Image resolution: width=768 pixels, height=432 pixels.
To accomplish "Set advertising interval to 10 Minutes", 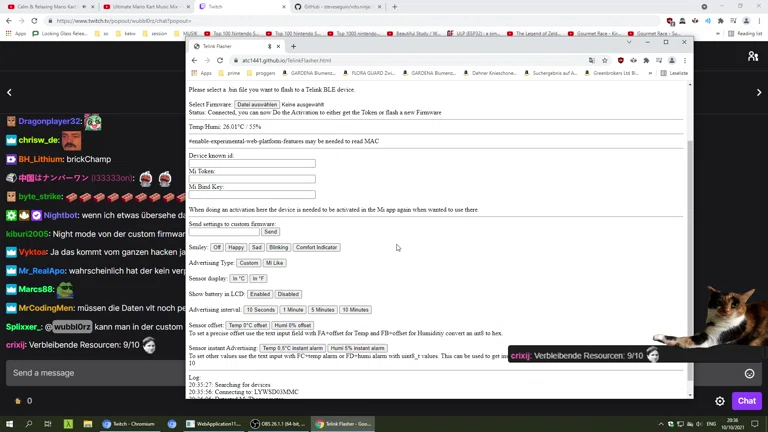I will [356, 310].
